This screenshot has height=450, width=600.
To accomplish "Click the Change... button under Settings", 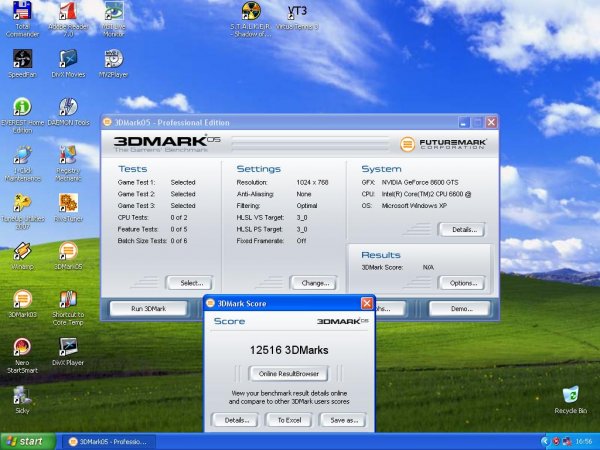I will pyautogui.click(x=314, y=283).
